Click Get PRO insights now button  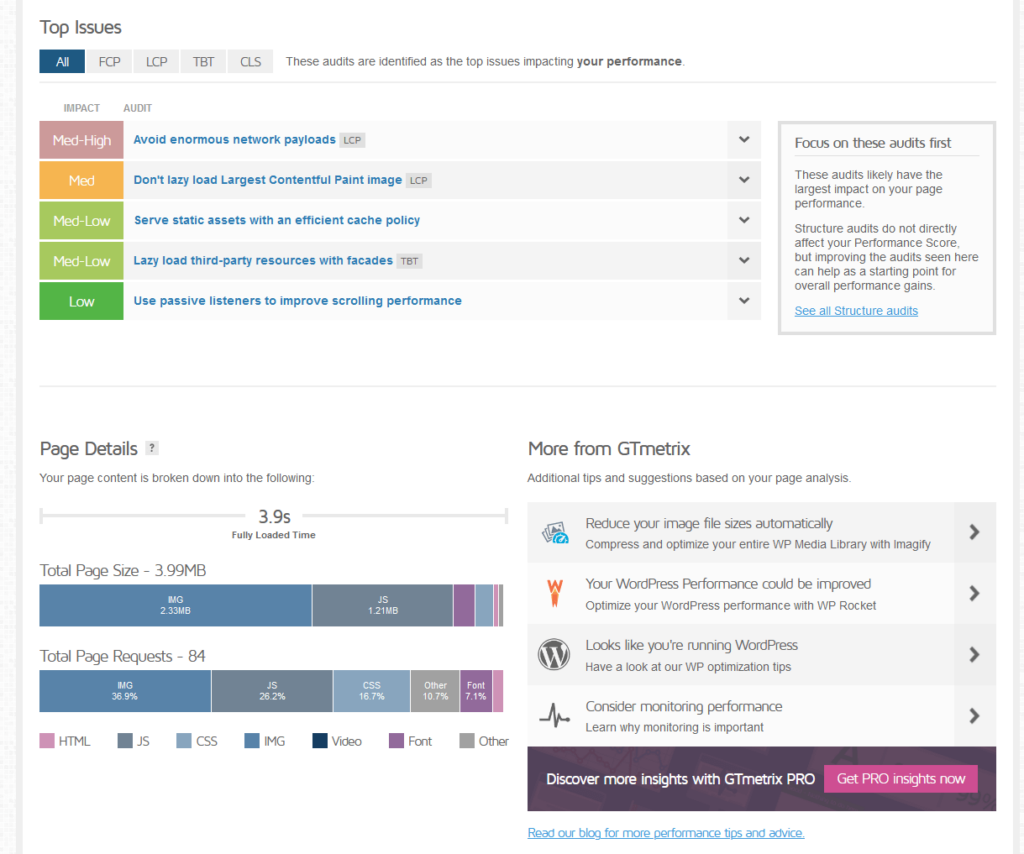(x=901, y=779)
